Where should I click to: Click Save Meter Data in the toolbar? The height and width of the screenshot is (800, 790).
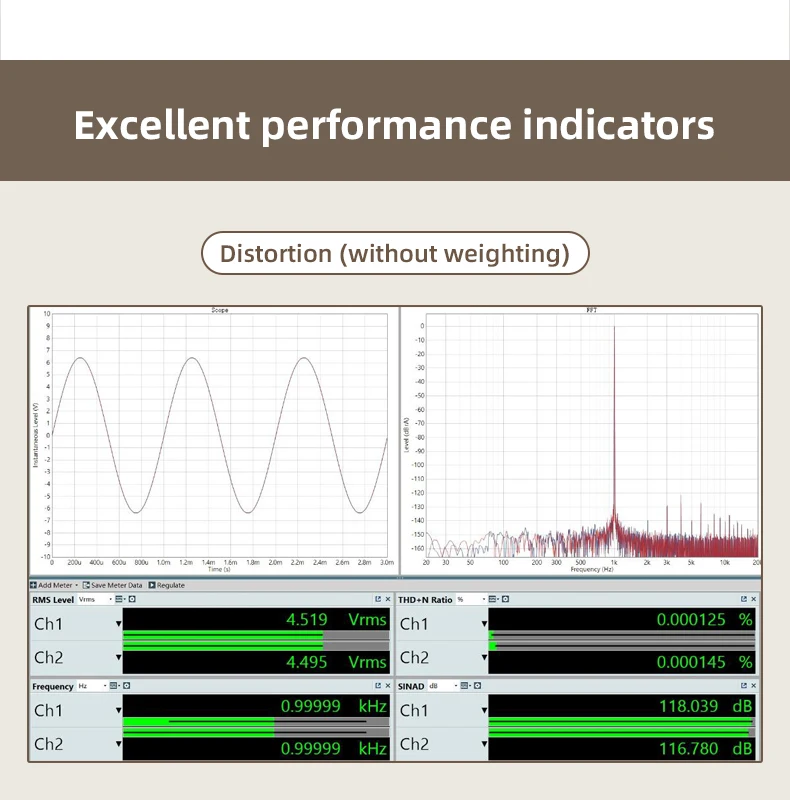tap(112, 585)
